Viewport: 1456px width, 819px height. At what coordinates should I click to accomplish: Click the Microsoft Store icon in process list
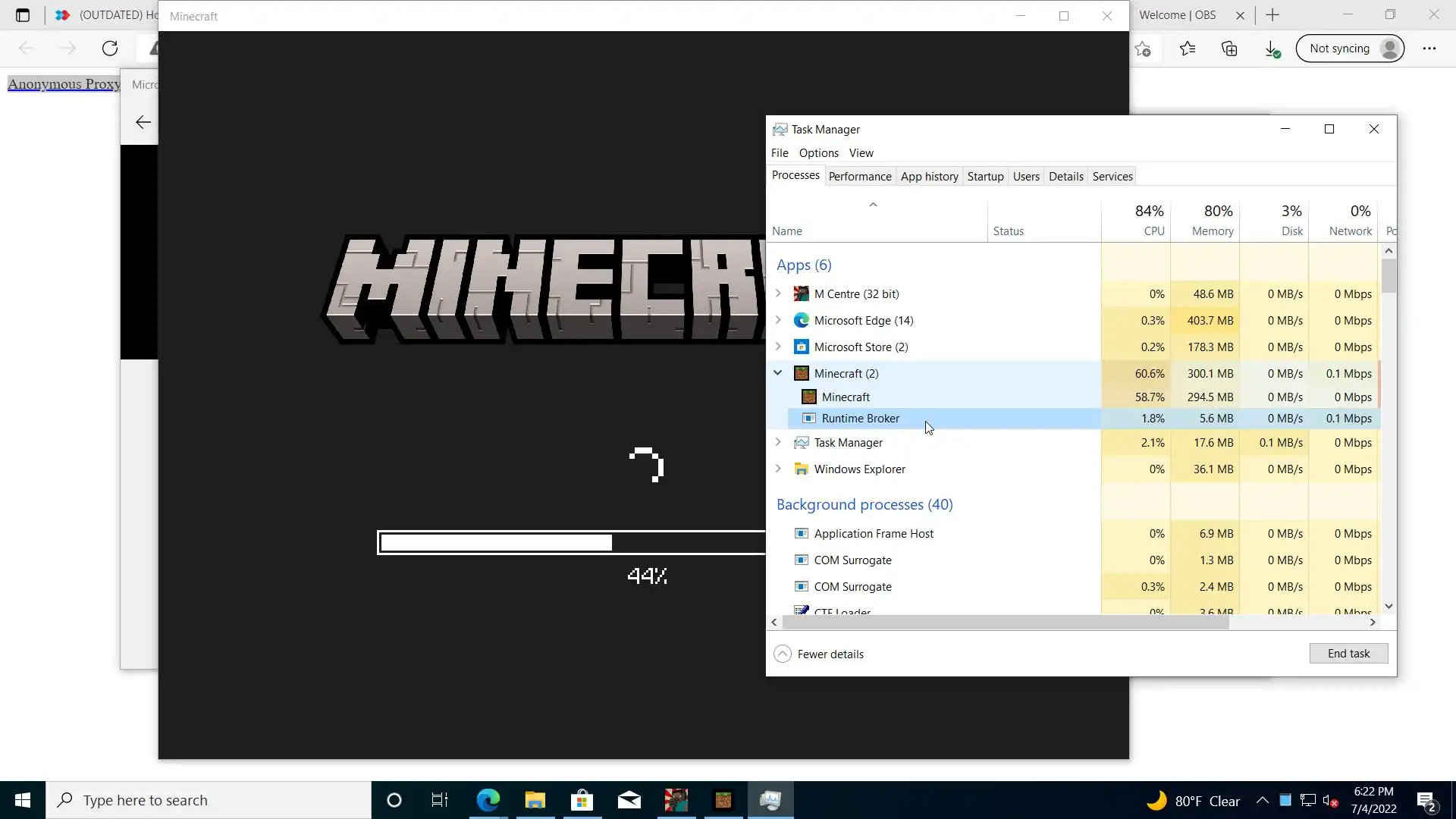coord(801,347)
